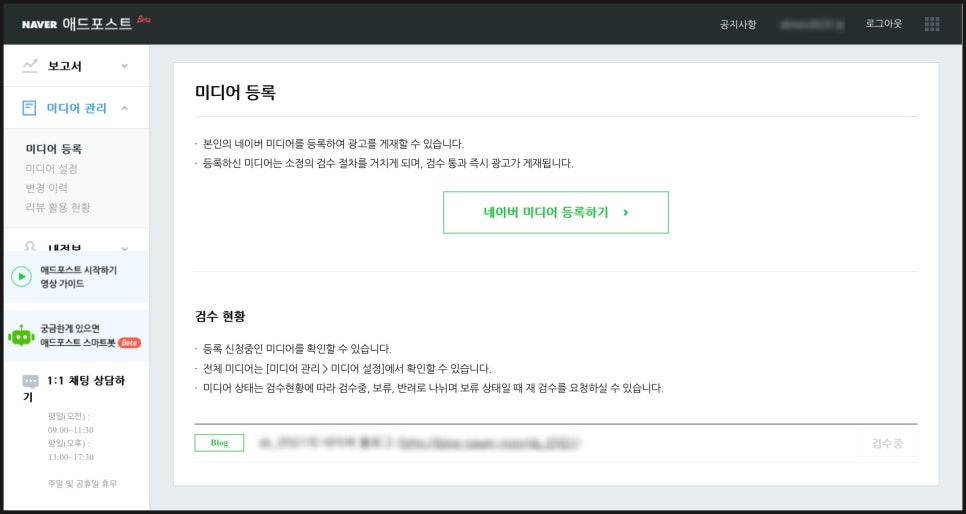Click the 미디어 등록 page heading

tap(235, 92)
